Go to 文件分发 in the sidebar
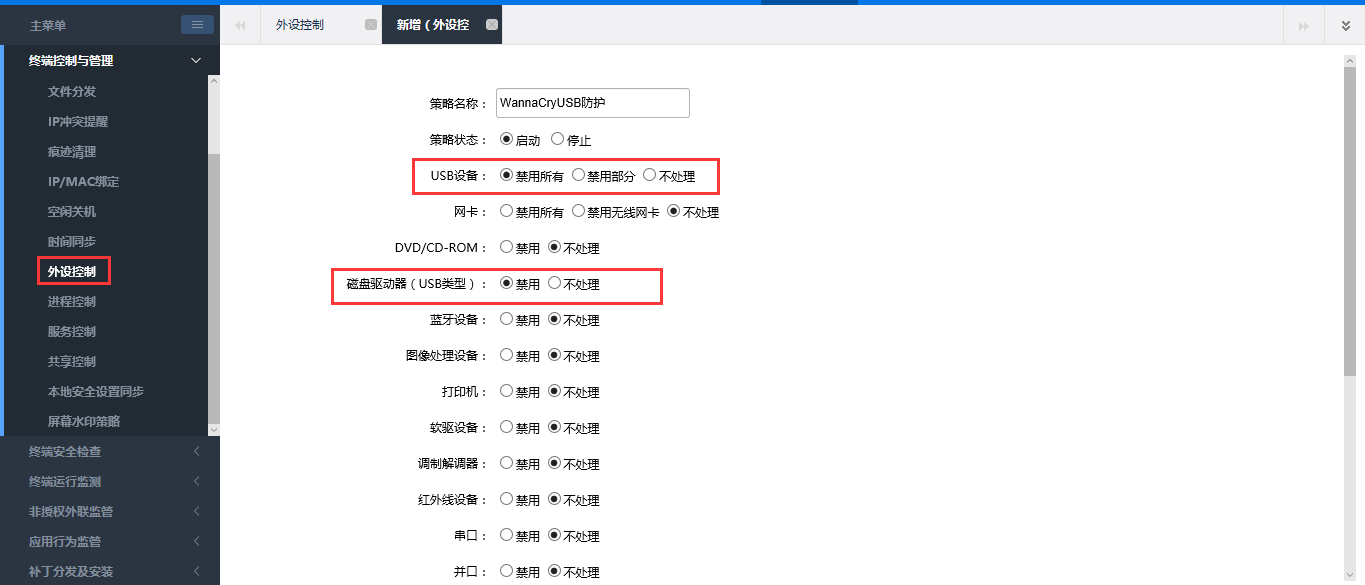1365x585 pixels. tap(72, 91)
